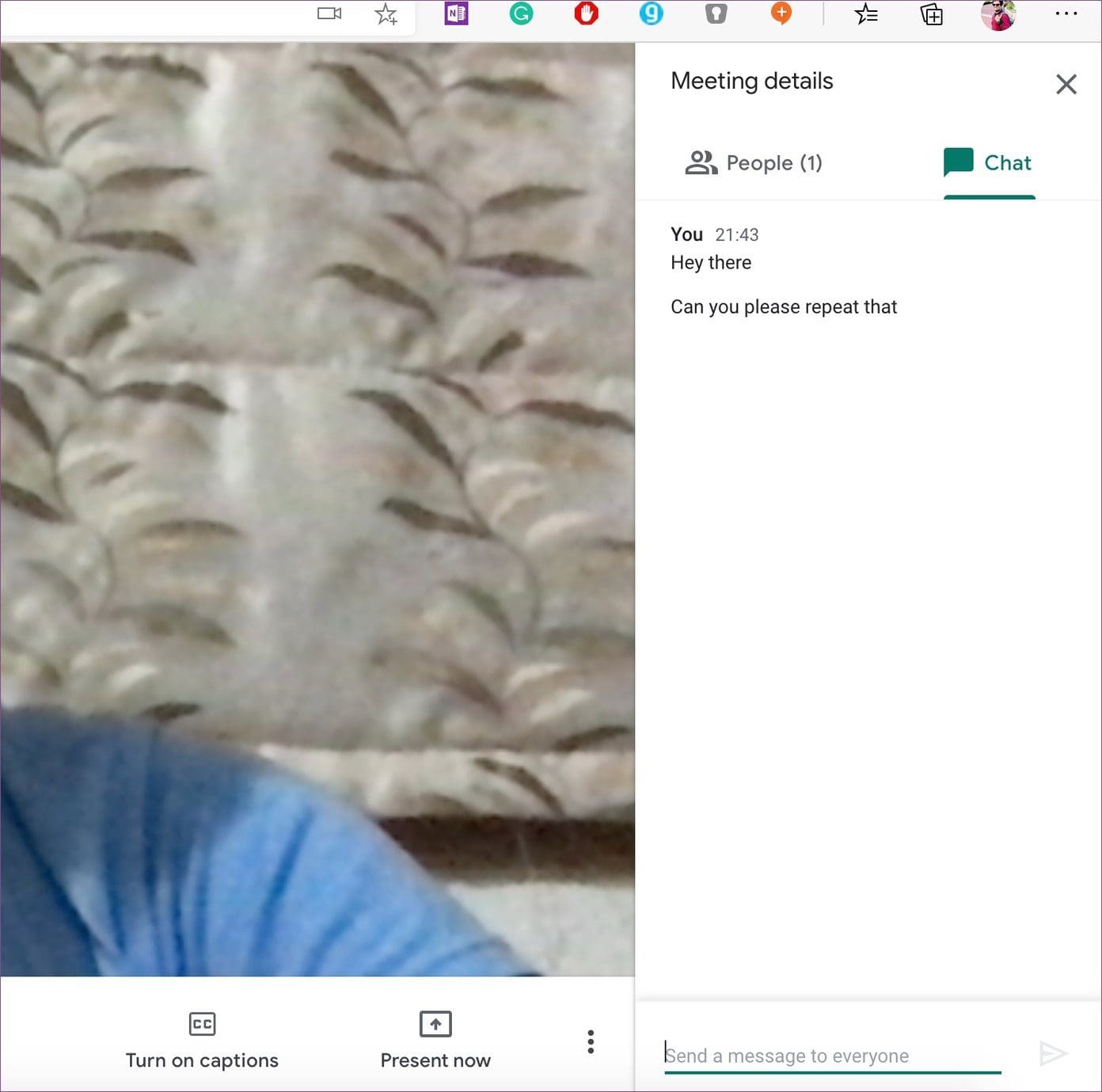Open the Meet more options three-dot menu
1102x1092 pixels.
591,1041
